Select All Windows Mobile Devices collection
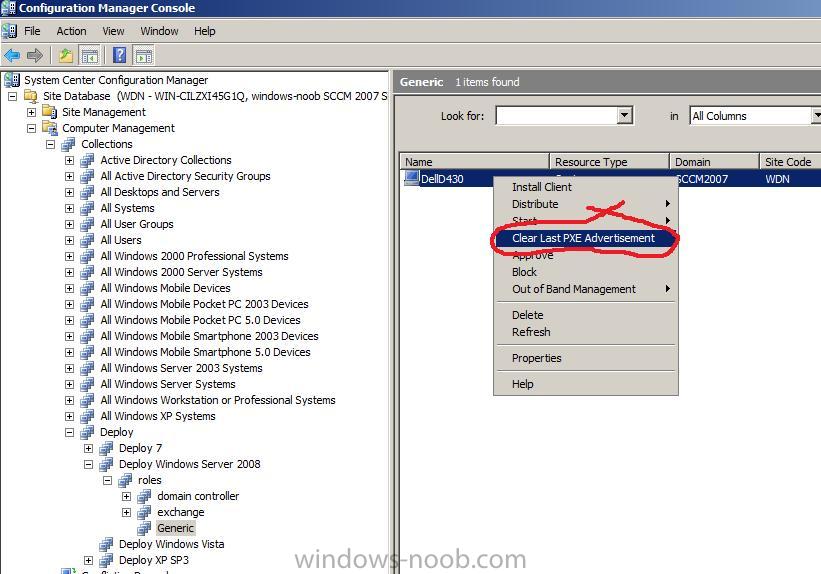 (x=165, y=288)
